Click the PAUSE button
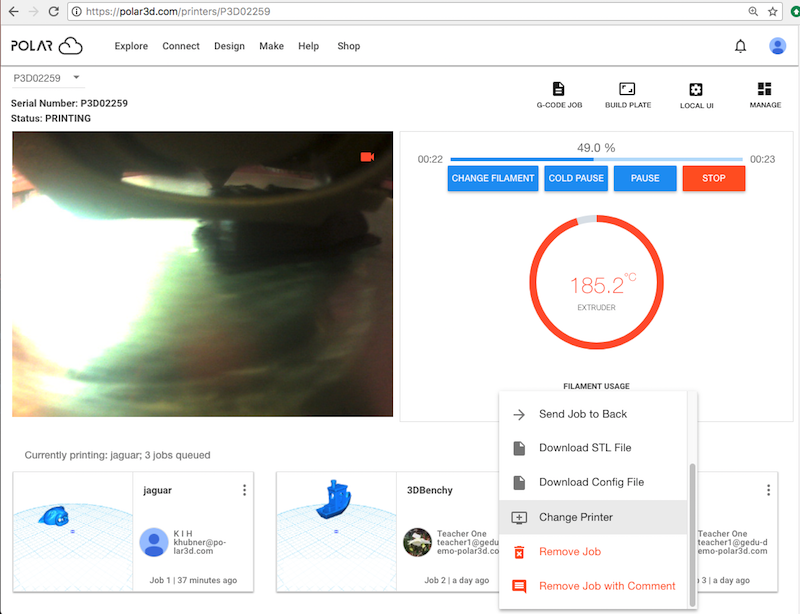 645,178
